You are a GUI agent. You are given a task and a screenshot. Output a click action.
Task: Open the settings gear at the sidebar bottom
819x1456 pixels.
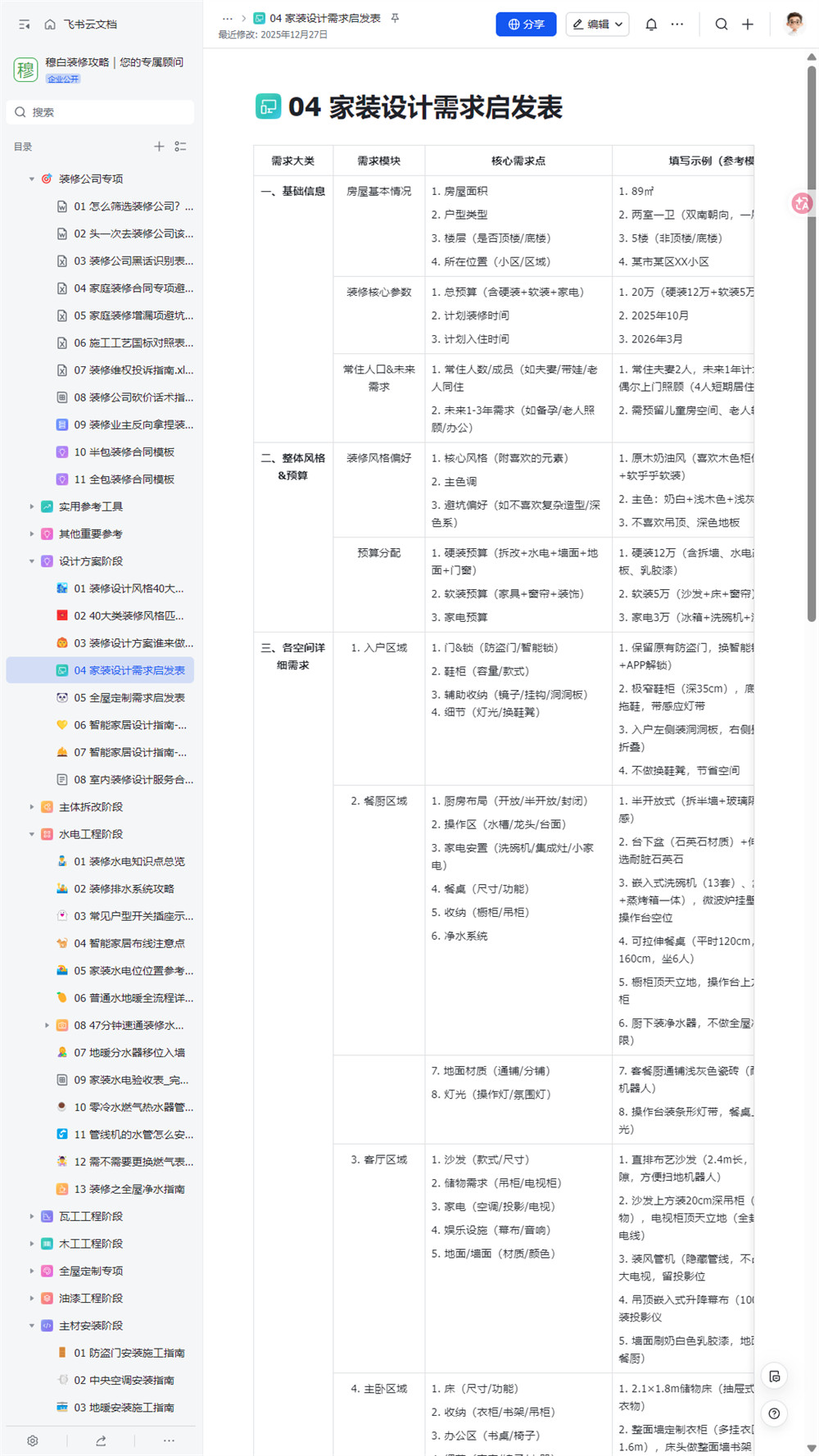[x=33, y=1440]
